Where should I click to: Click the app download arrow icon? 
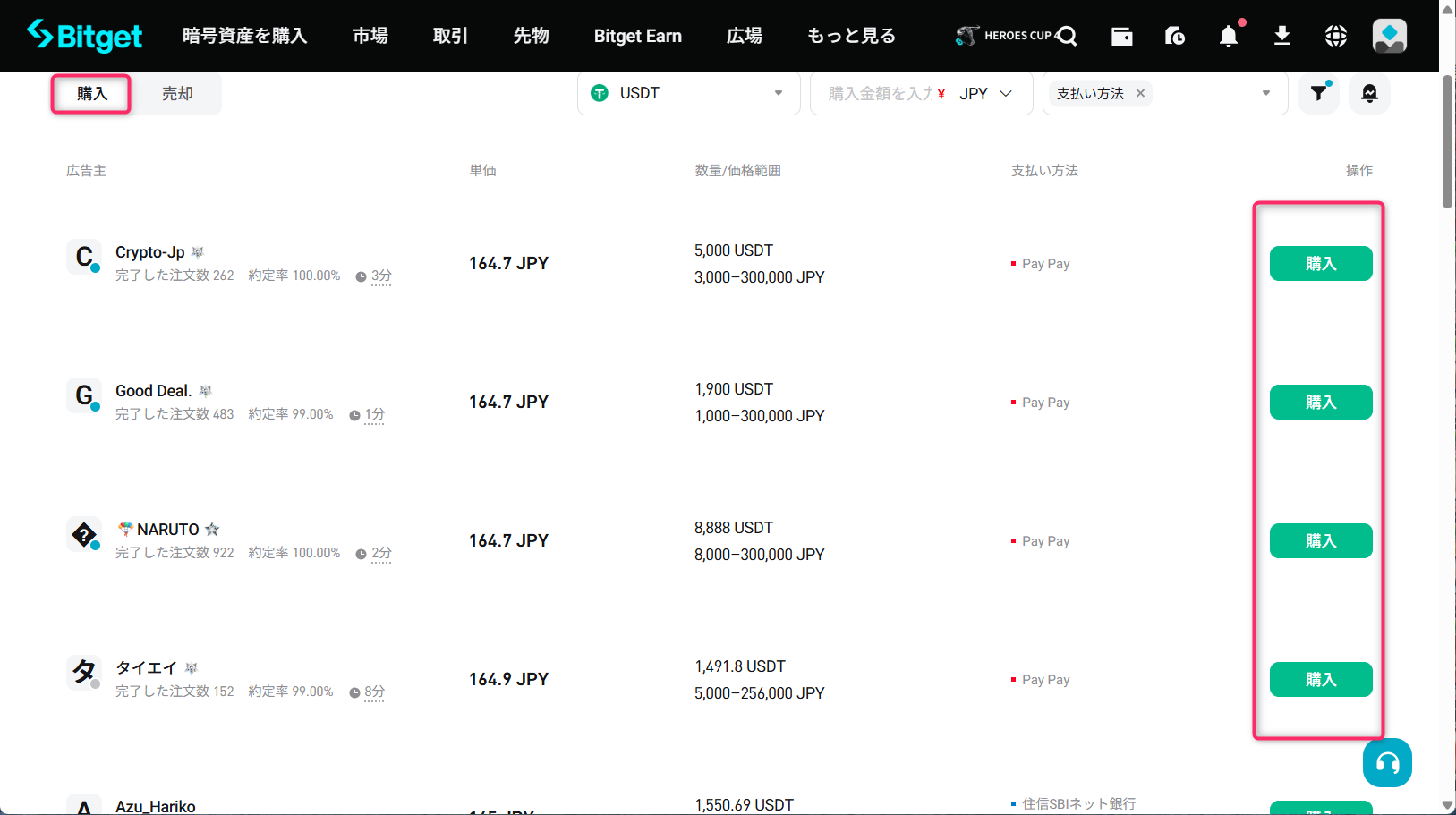(x=1282, y=36)
